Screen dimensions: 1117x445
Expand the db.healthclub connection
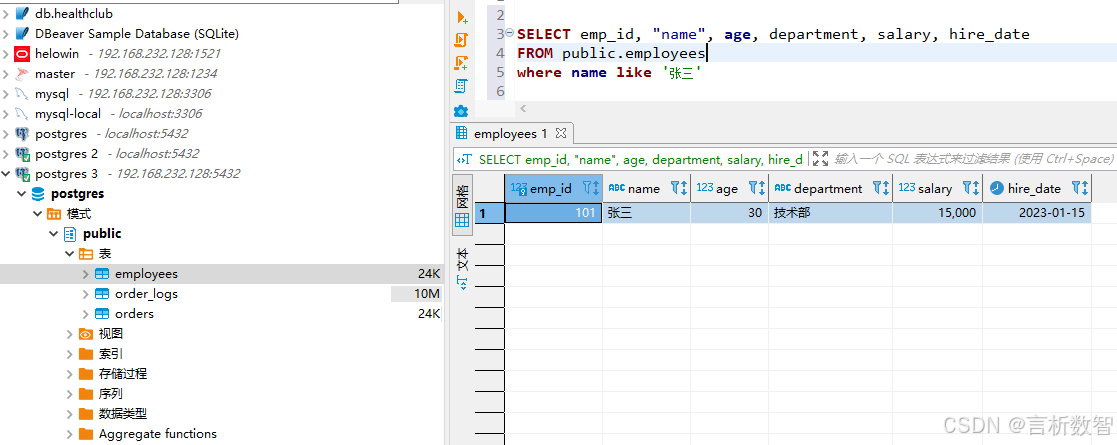click(x=6, y=14)
